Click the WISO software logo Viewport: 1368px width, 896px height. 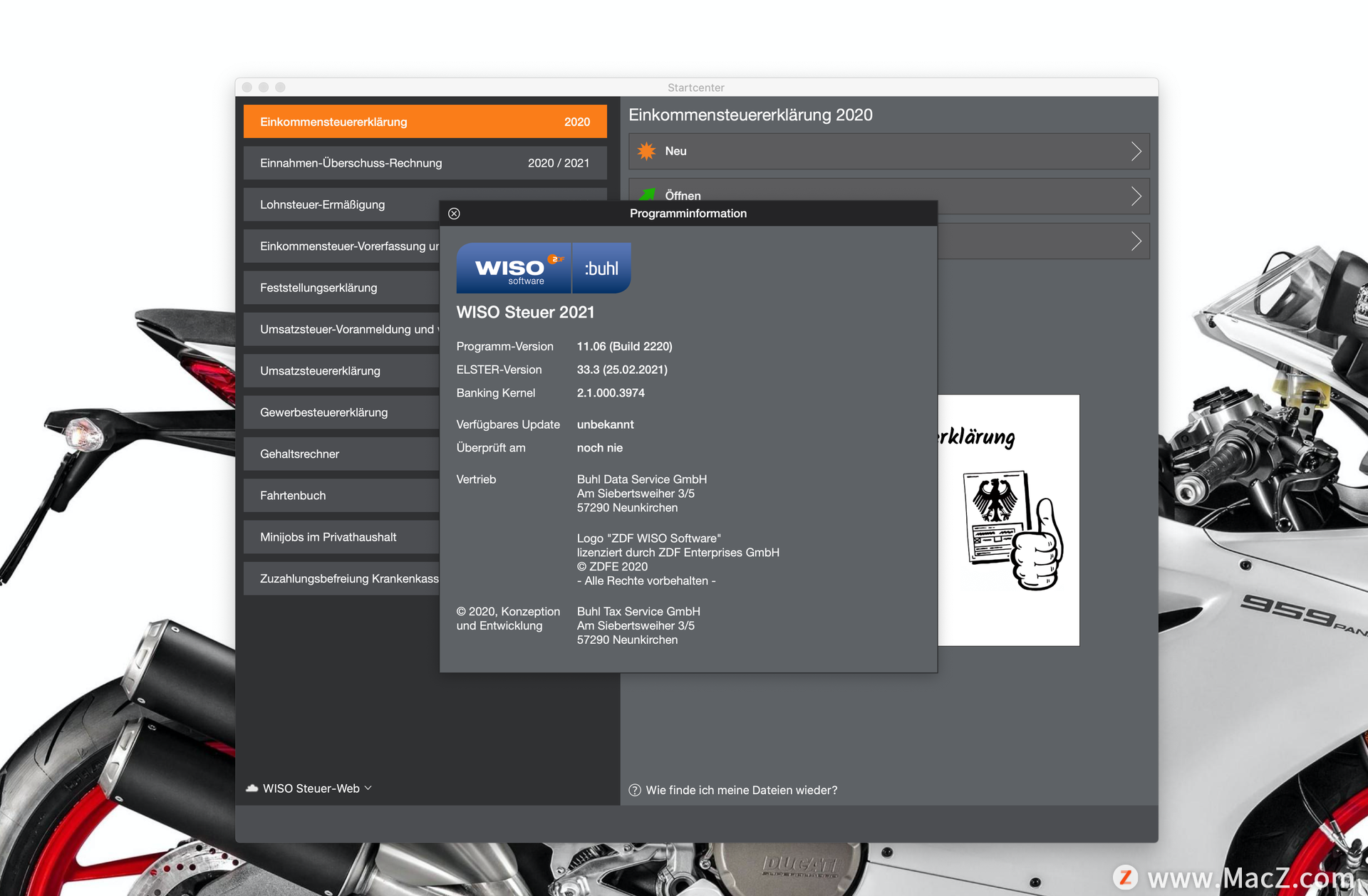pos(514,269)
